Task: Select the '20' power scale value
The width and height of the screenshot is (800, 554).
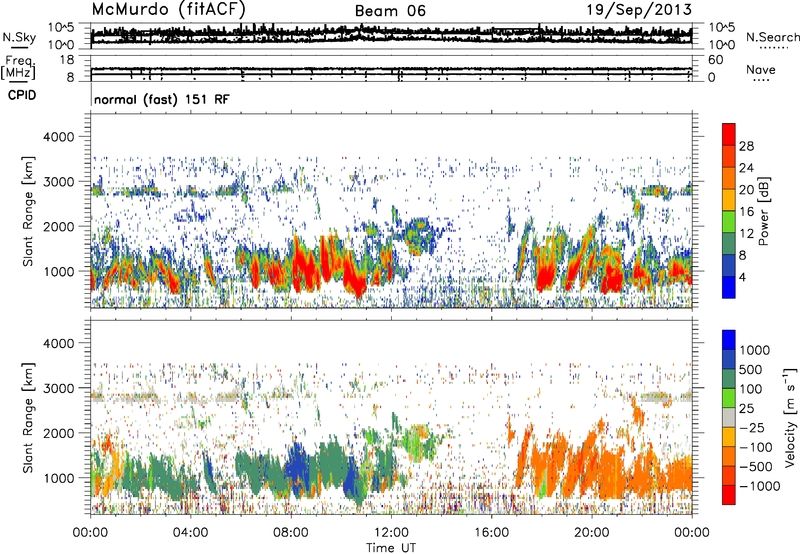Action: (x=746, y=190)
